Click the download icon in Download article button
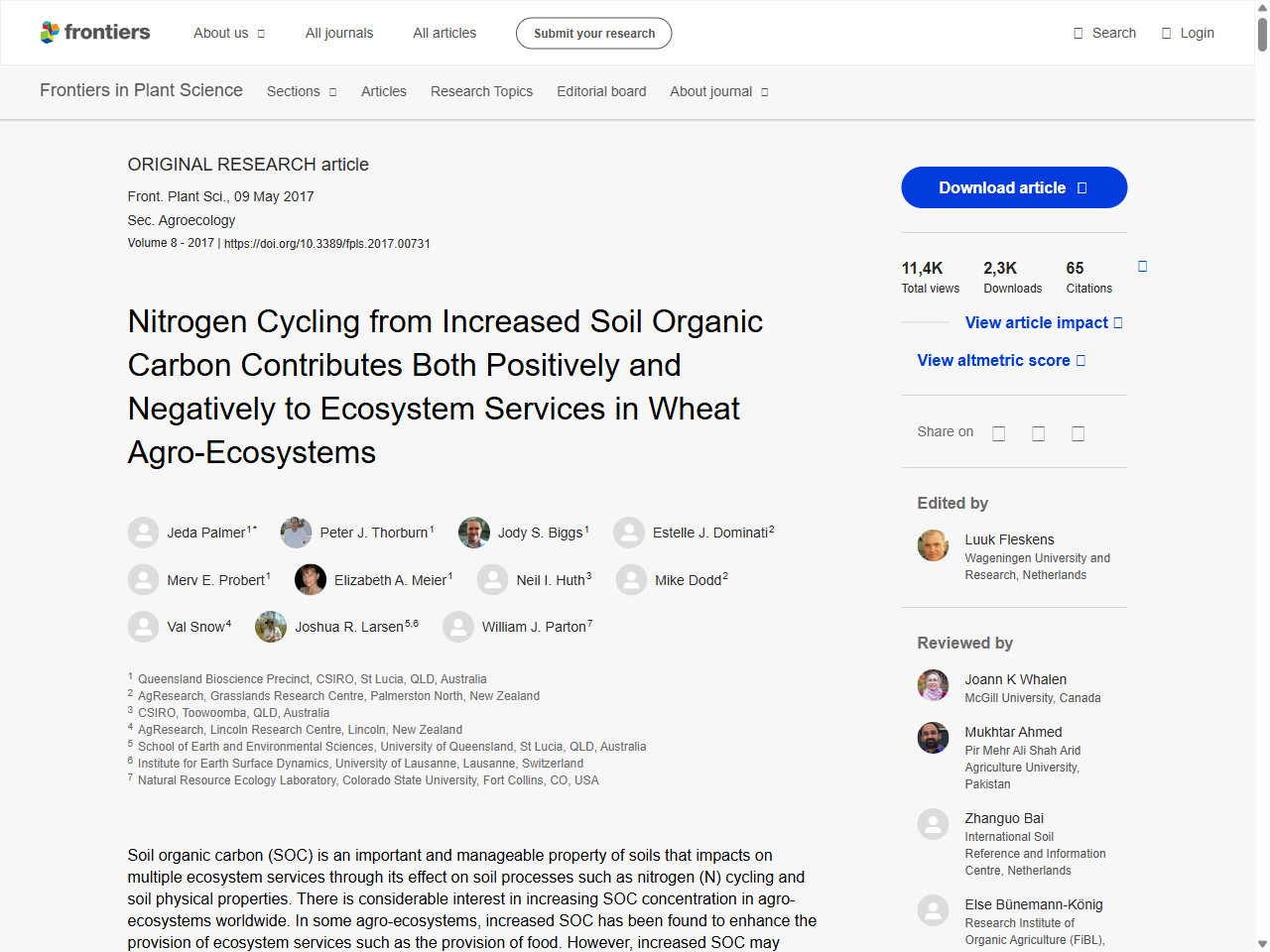Viewport: 1270px width, 952px height. tap(1082, 187)
